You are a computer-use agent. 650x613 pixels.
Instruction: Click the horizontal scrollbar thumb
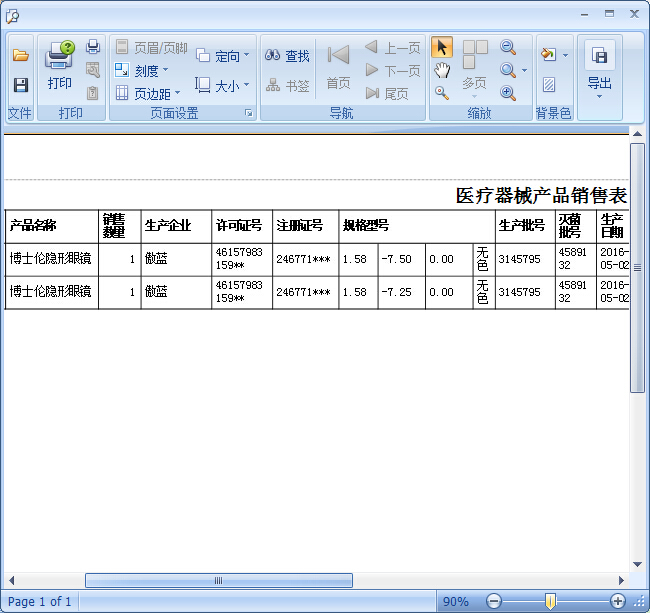tap(218, 580)
